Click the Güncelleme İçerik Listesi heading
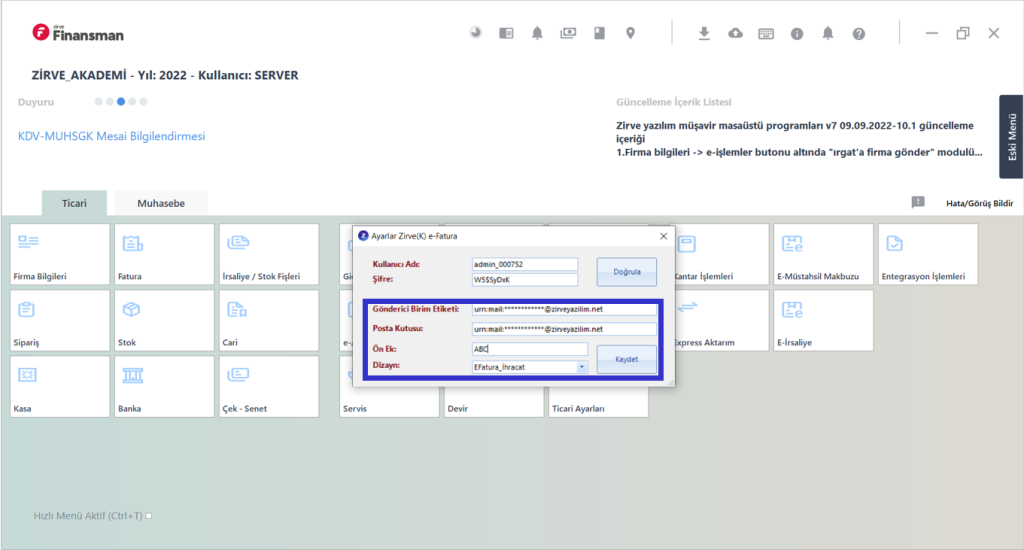Image resolution: width=1024 pixels, height=550 pixels. pos(673,102)
